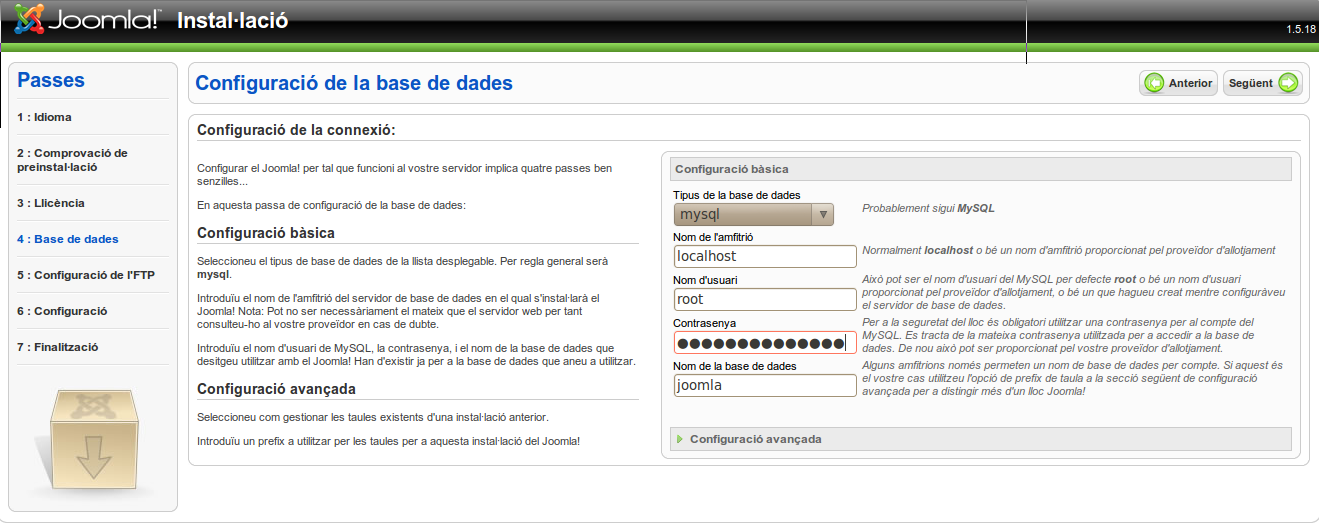1319x524 pixels.
Task: Click the left Configuració bàsica heading
Action: pyautogui.click(x=266, y=233)
